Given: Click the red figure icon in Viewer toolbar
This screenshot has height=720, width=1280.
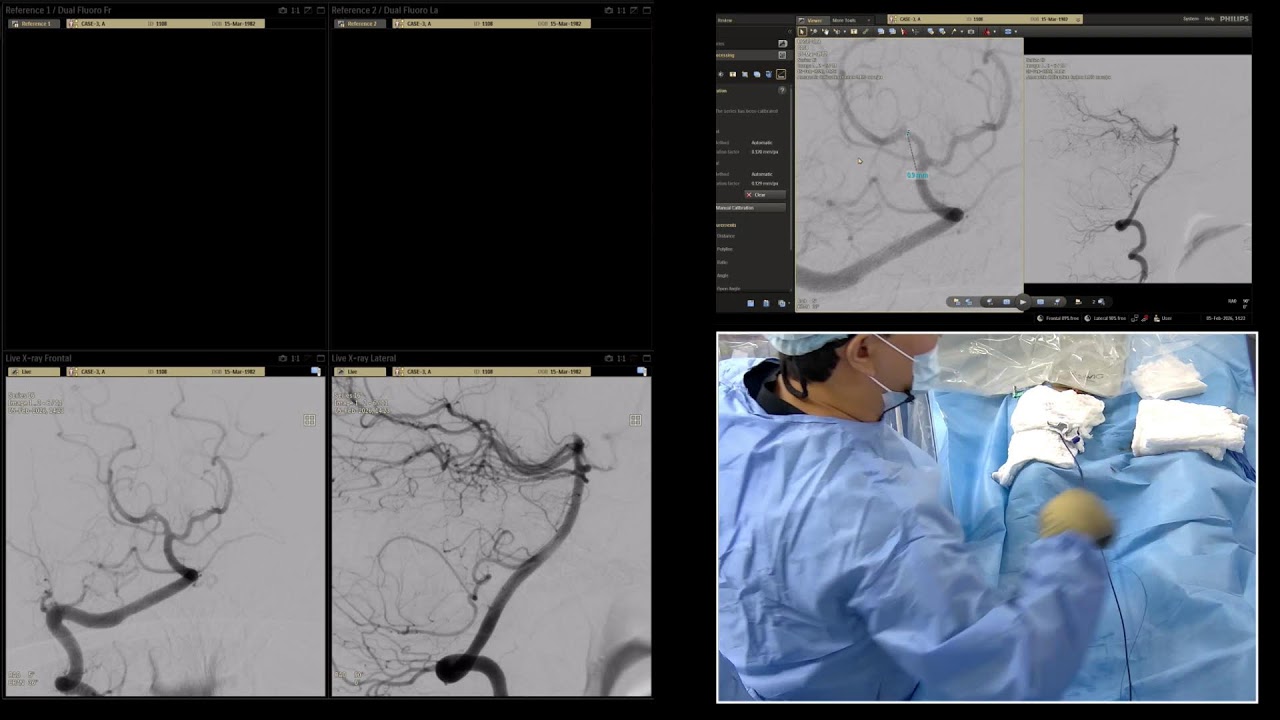Looking at the screenshot, I should pos(986,32).
